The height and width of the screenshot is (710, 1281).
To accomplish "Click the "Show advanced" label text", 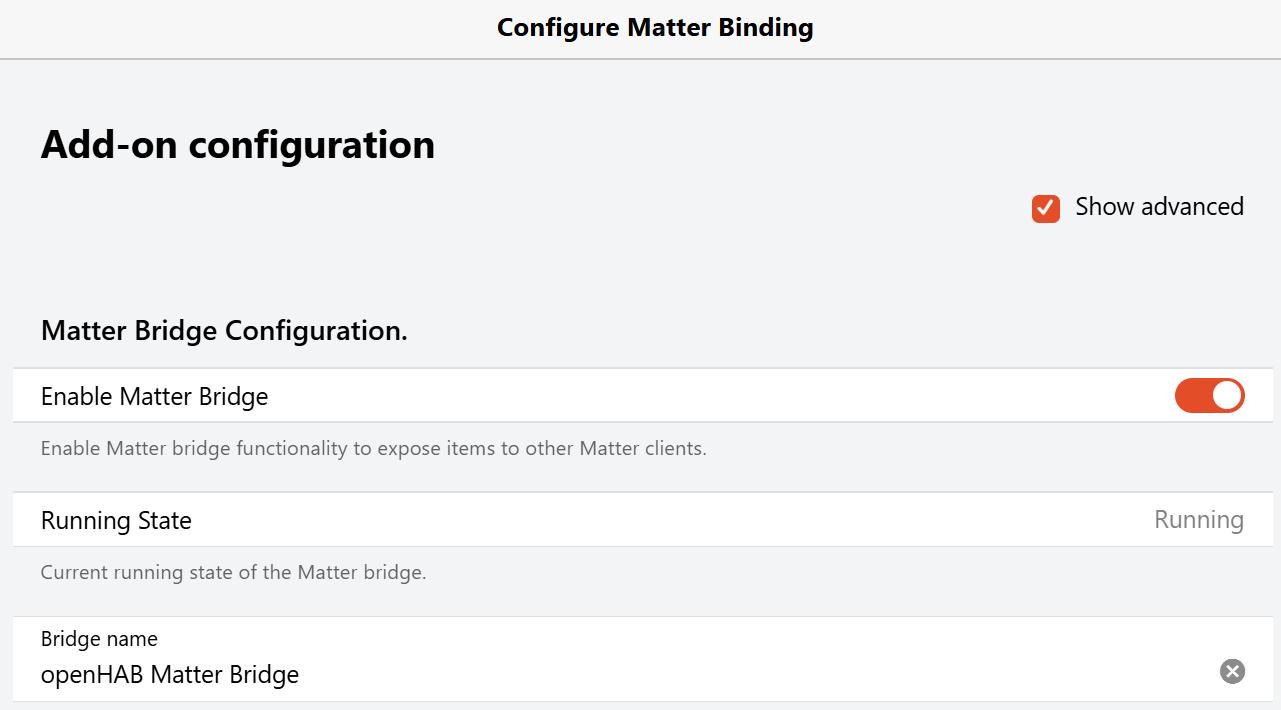I will tap(1159, 207).
